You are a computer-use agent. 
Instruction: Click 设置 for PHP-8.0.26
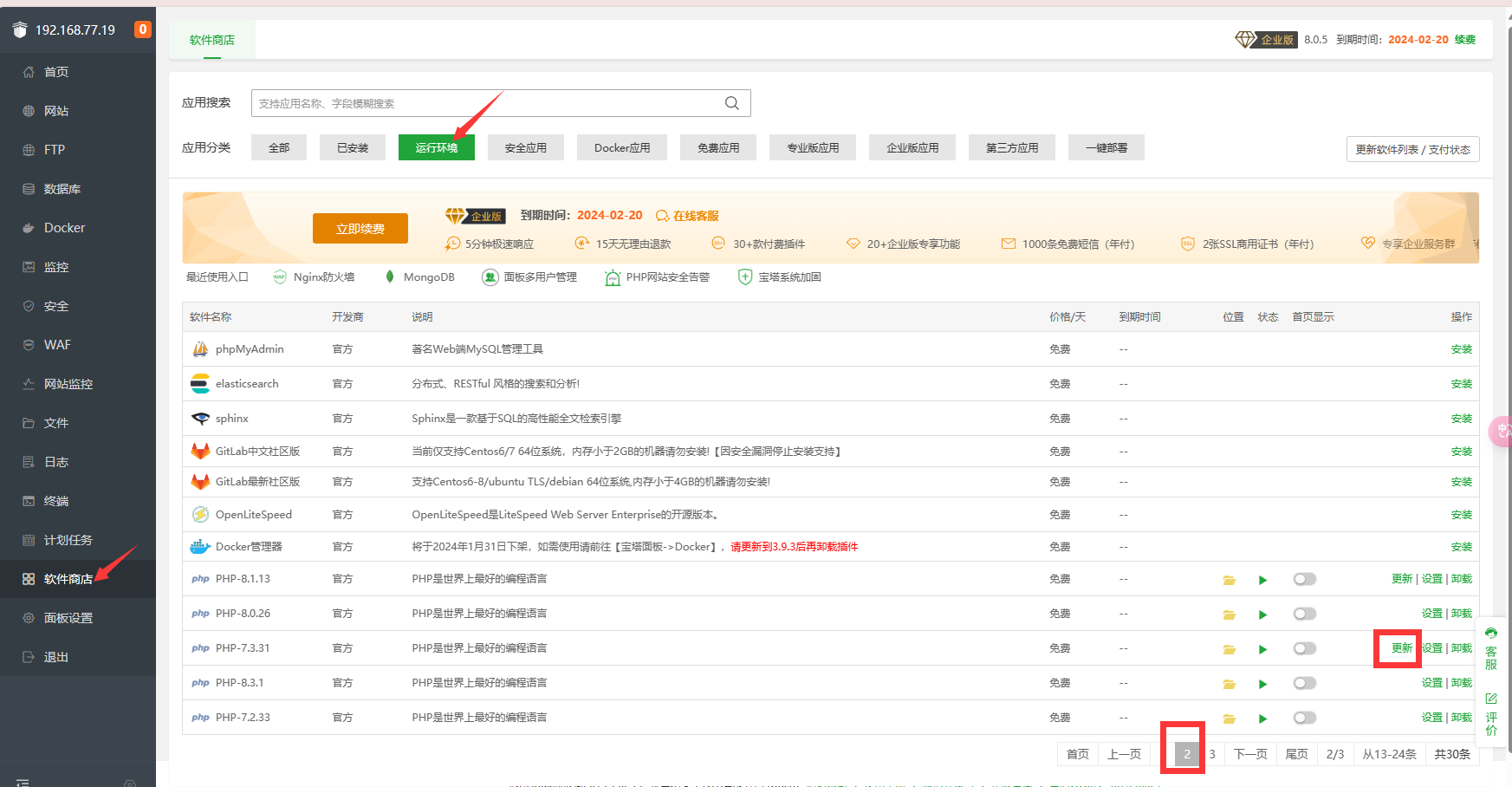[1431, 614]
